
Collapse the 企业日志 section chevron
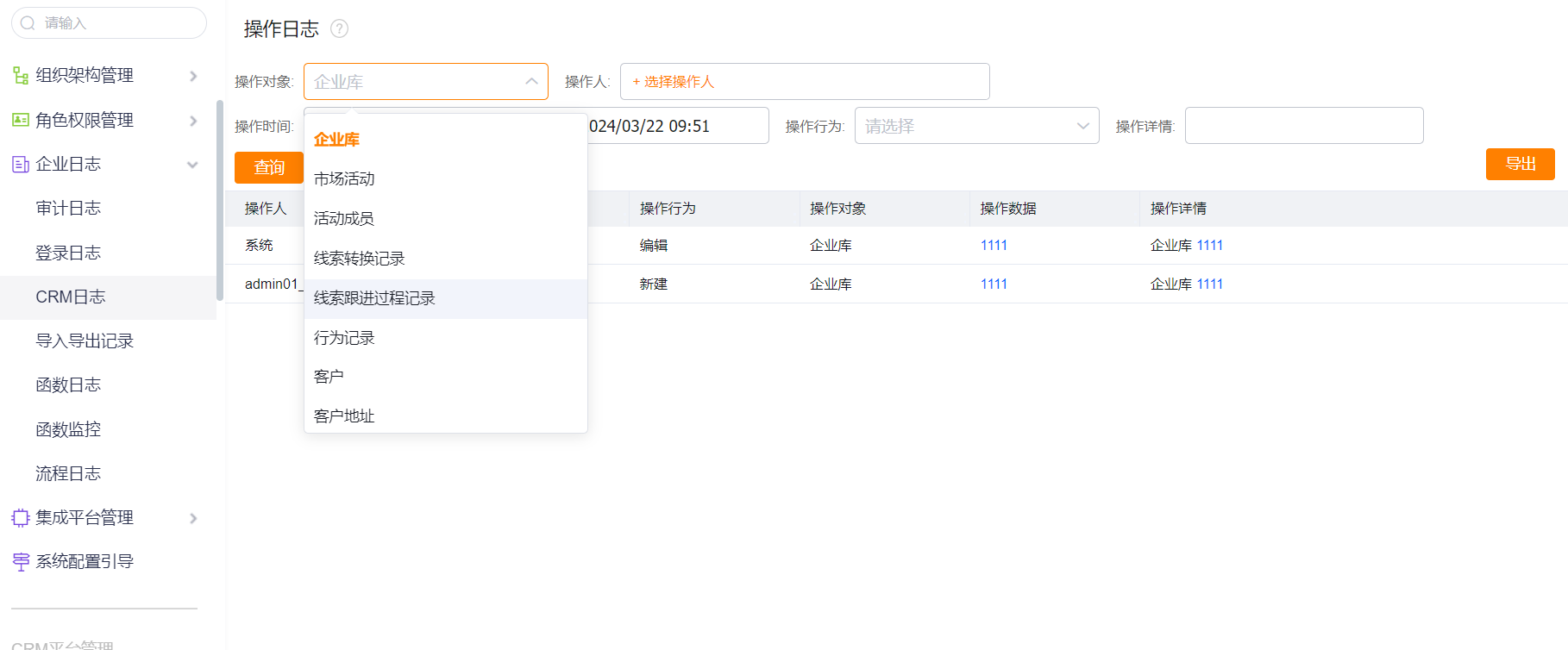(192, 165)
